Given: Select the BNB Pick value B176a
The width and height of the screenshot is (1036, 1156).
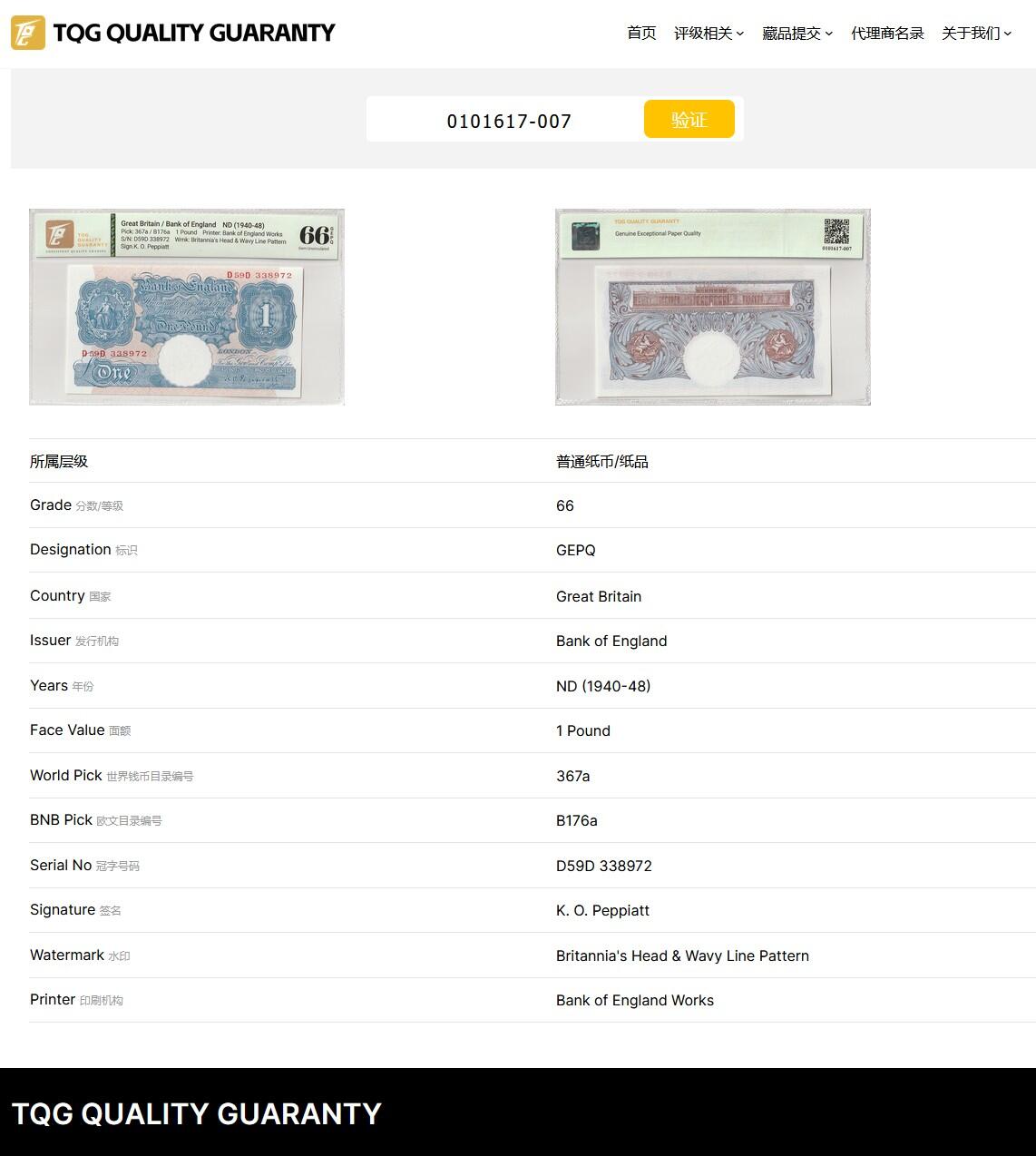Looking at the screenshot, I should 577,821.
